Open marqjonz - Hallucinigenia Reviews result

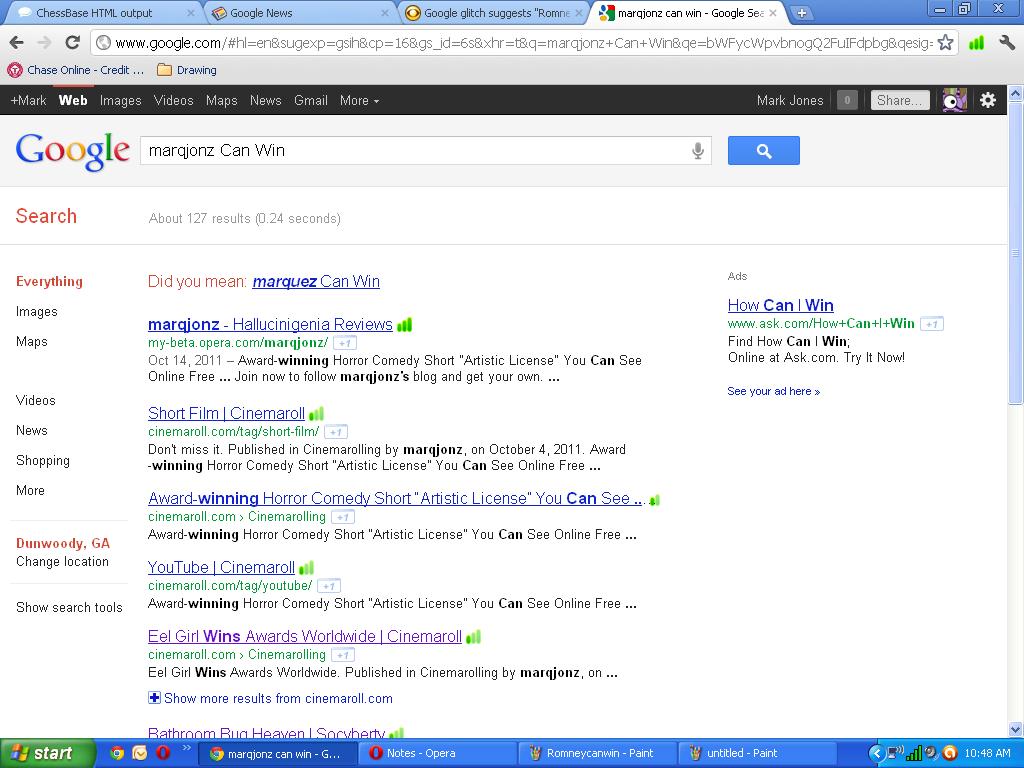270,325
